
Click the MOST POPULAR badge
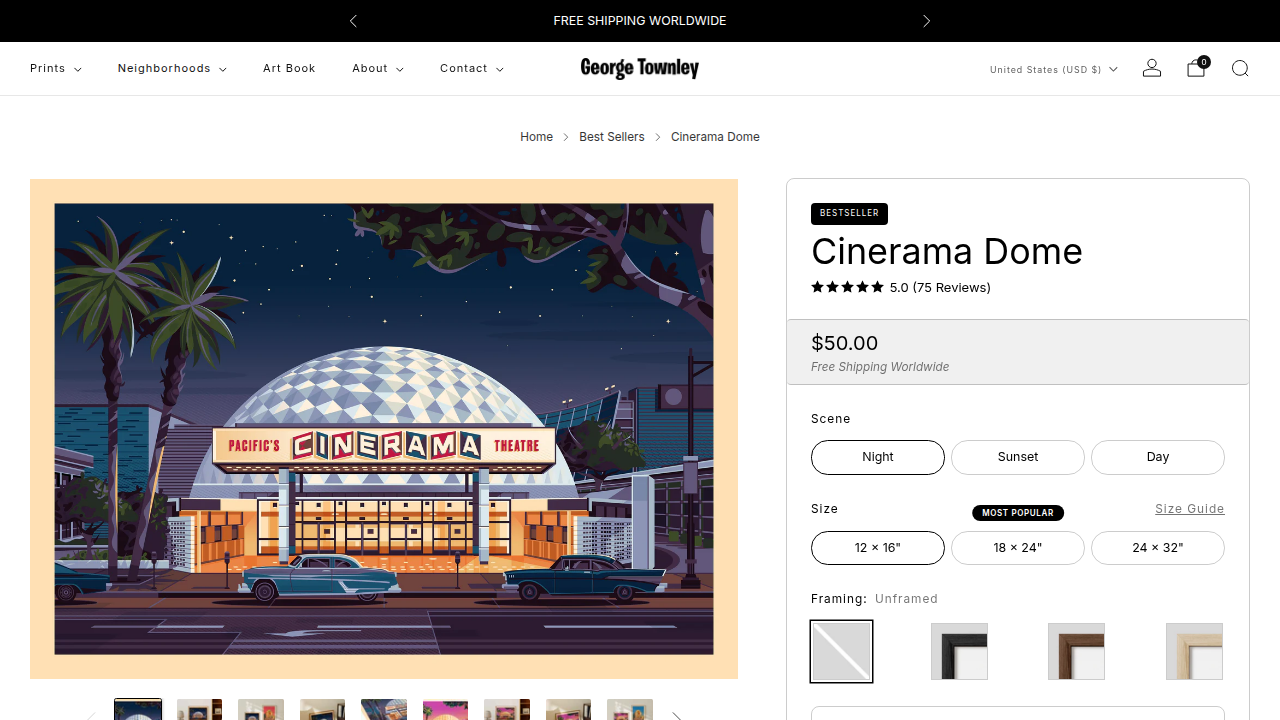(x=1018, y=513)
